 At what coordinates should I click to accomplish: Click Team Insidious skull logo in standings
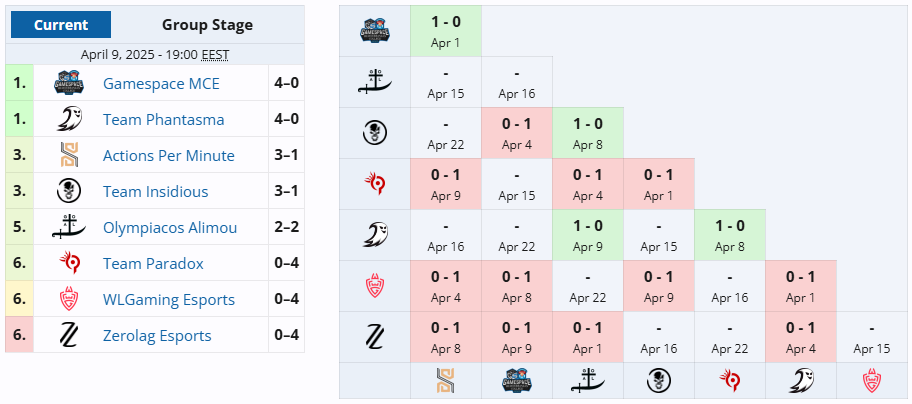[69, 191]
